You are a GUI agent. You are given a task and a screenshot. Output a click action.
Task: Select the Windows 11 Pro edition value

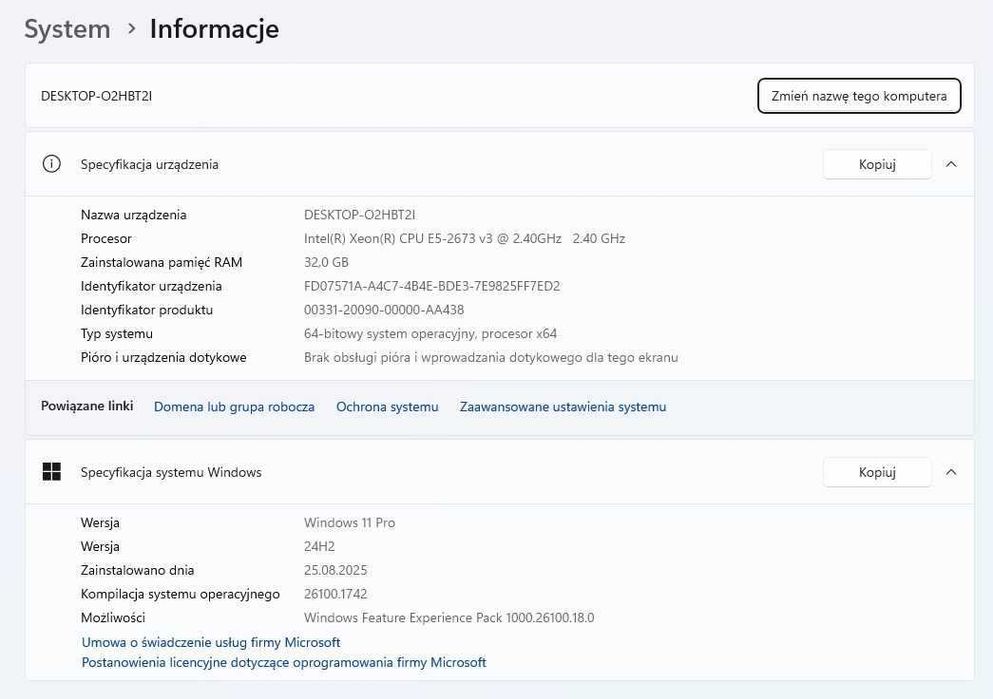click(x=350, y=522)
